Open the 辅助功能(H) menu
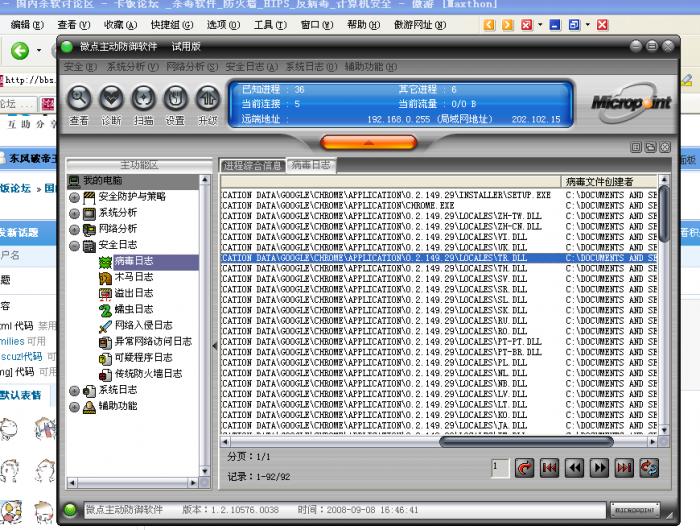 371,67
